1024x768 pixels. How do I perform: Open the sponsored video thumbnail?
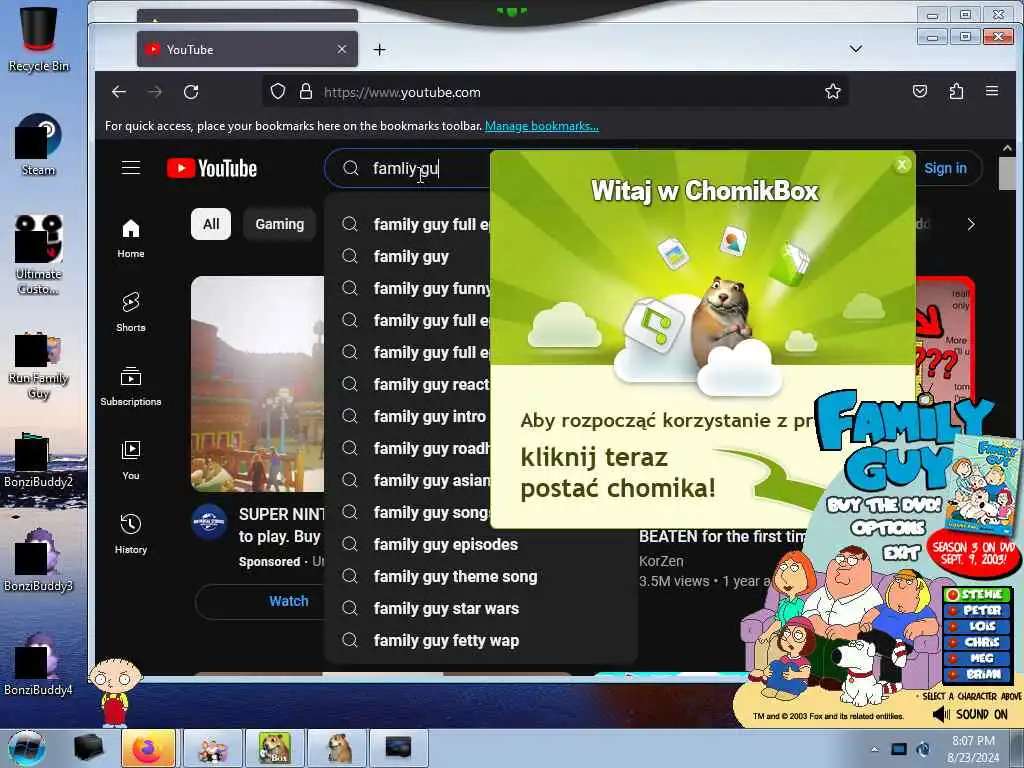point(257,383)
